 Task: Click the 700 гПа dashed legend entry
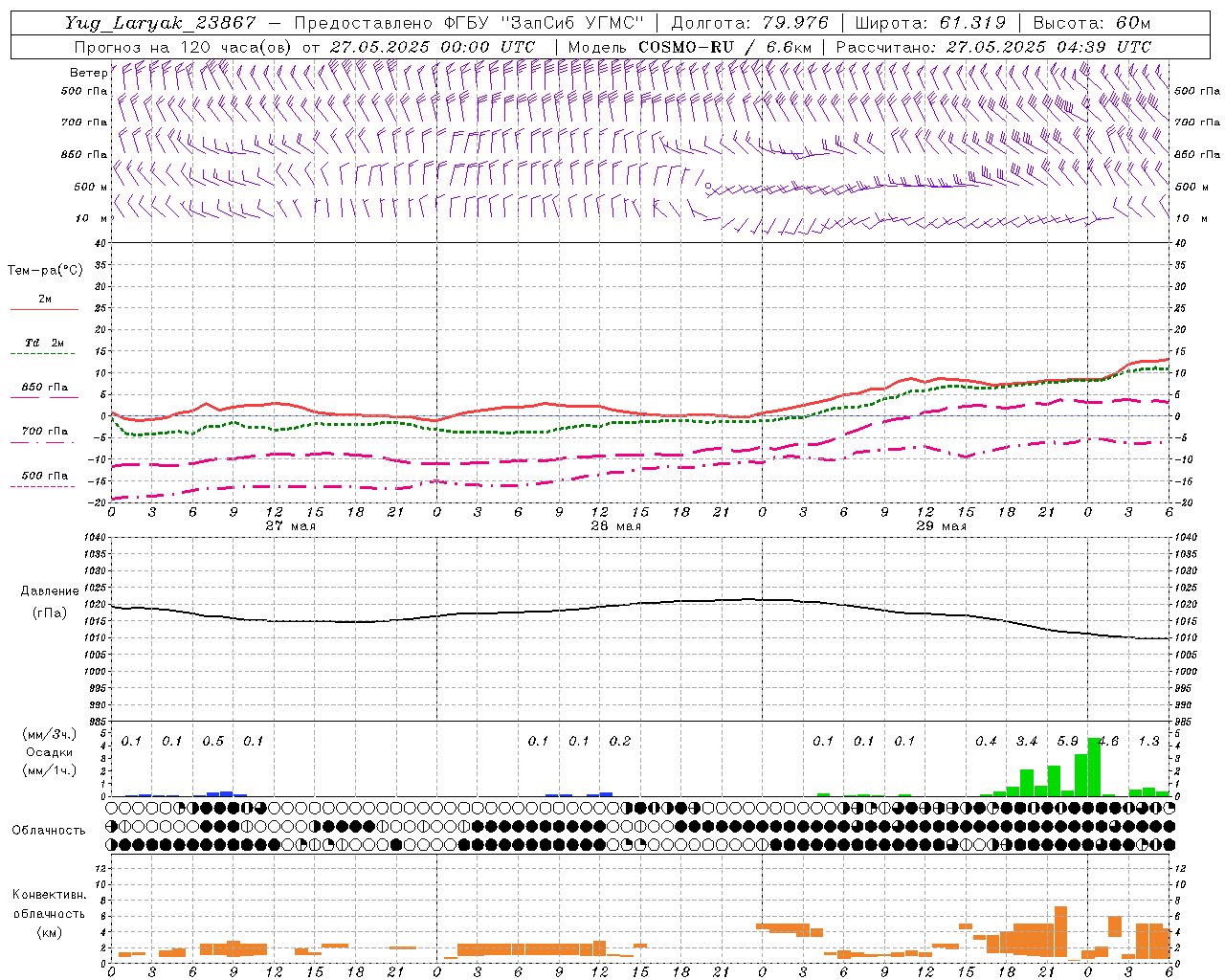click(44, 432)
